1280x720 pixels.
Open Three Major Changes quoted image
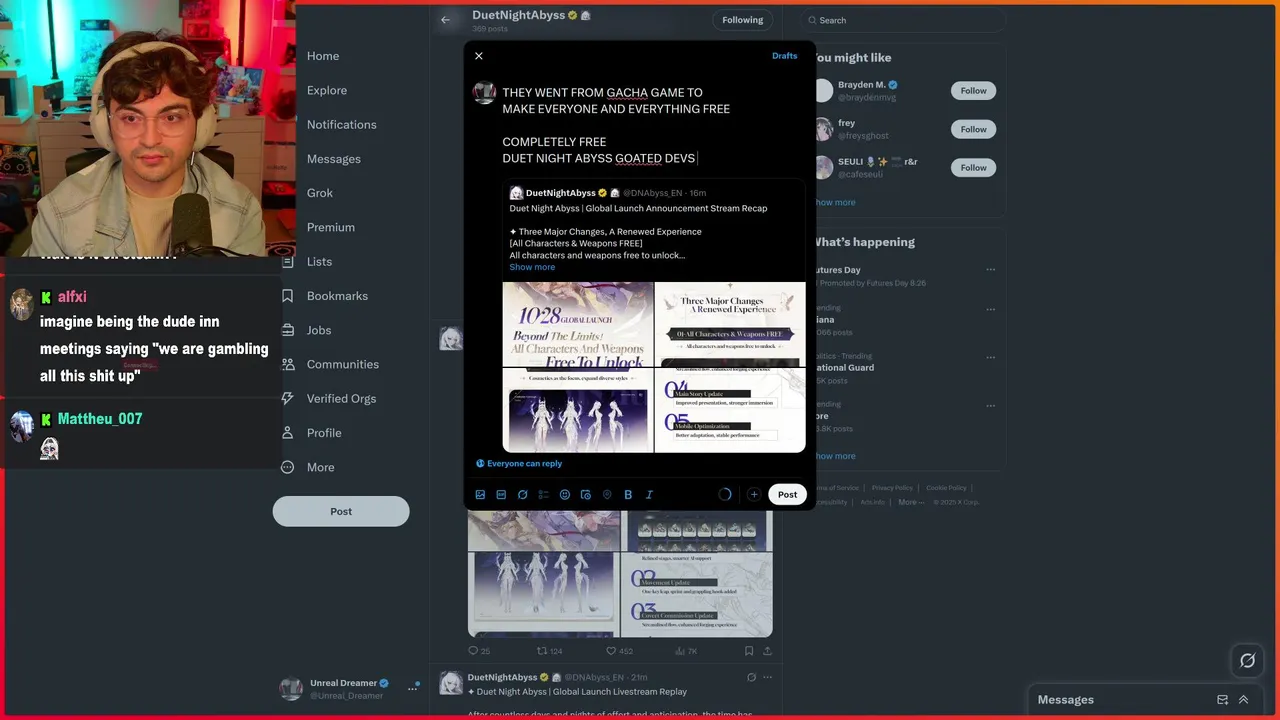click(x=730, y=324)
